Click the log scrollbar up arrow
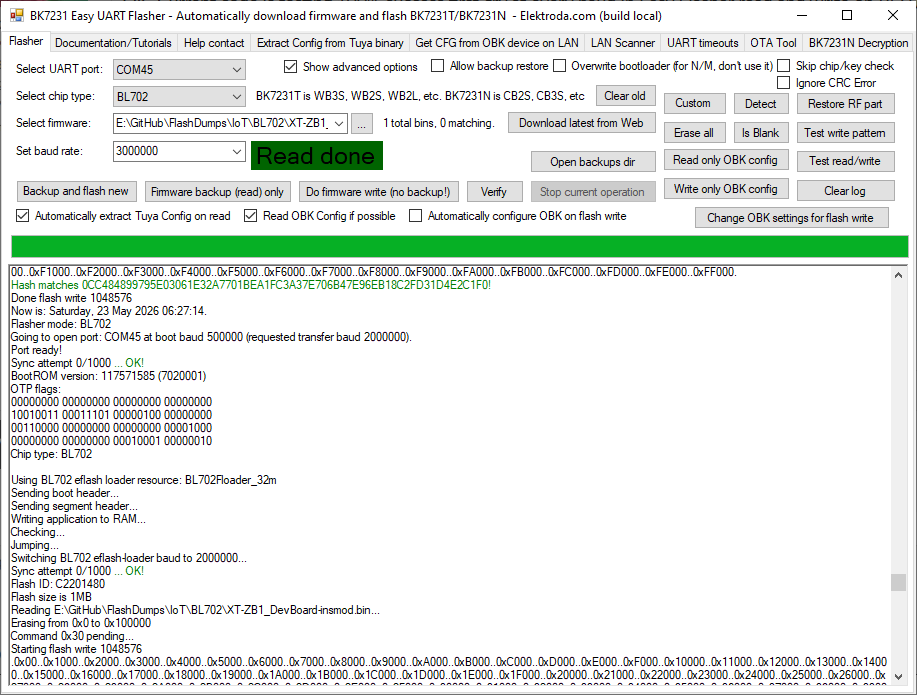The height and width of the screenshot is (695, 917). [x=898, y=275]
